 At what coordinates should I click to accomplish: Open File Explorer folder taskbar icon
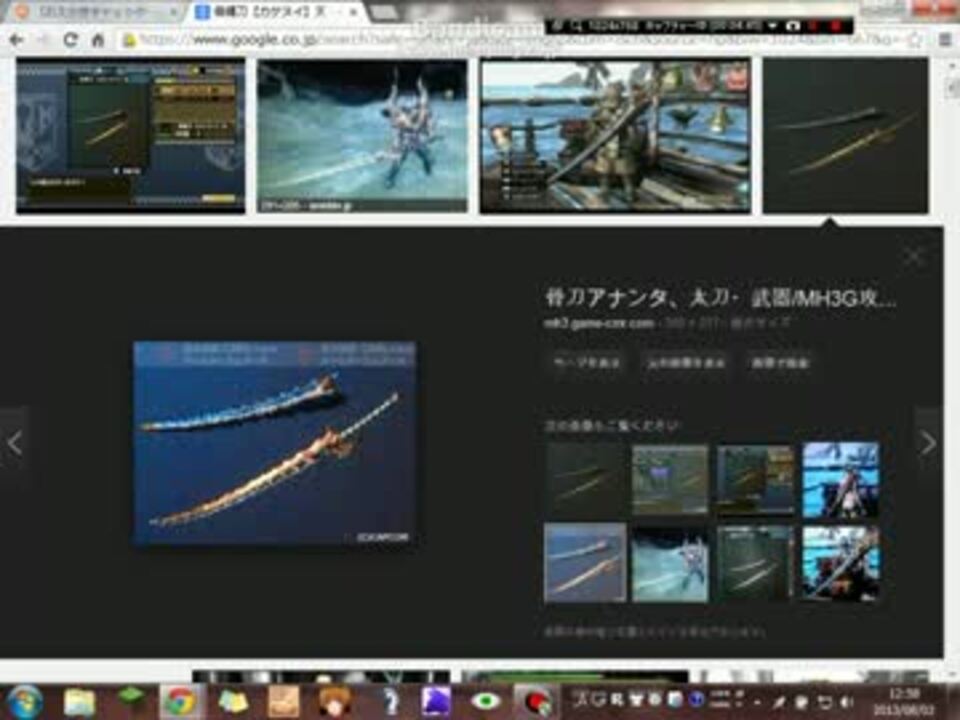pos(80,702)
